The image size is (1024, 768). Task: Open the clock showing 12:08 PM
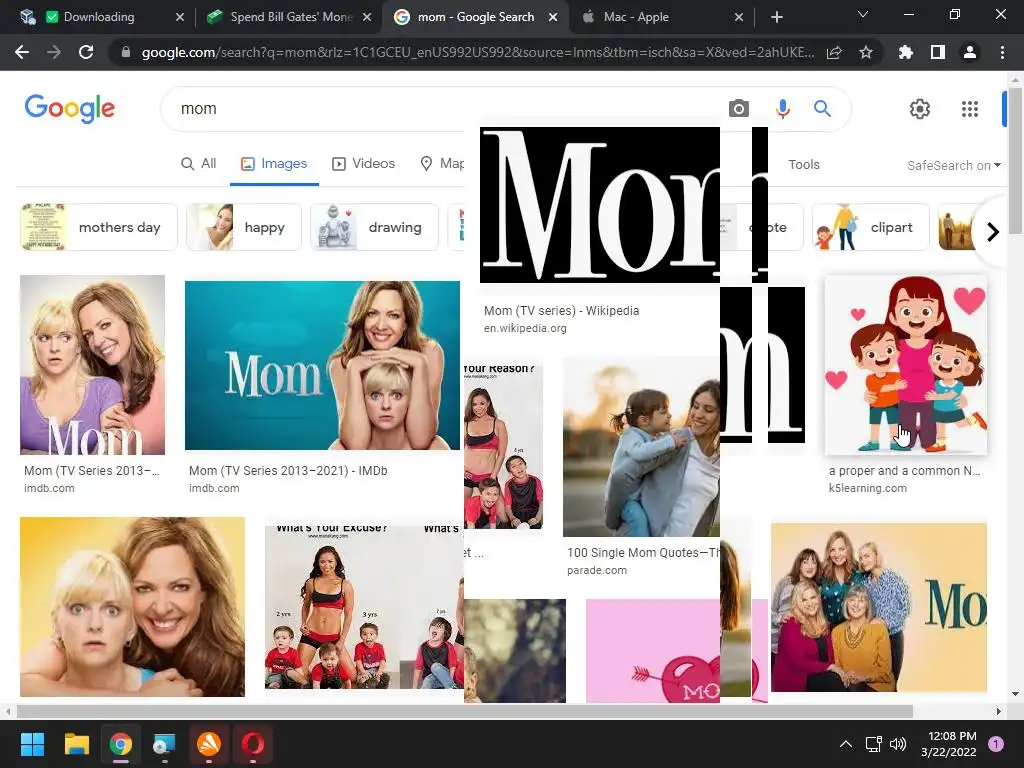949,744
